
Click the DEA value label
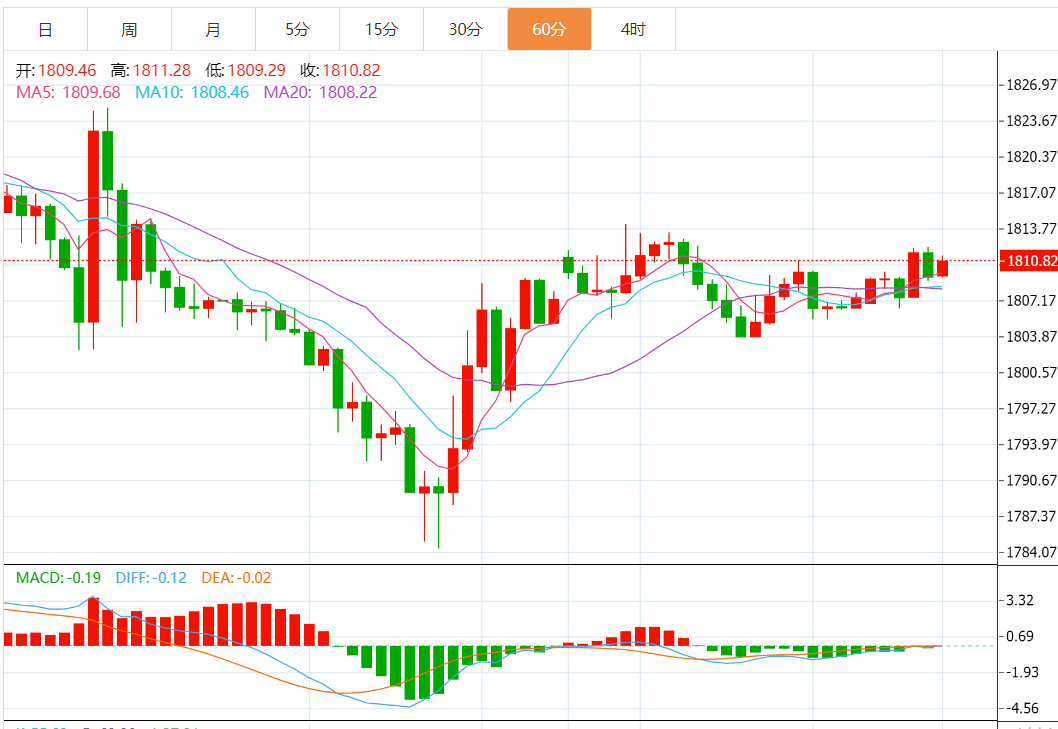tap(236, 577)
